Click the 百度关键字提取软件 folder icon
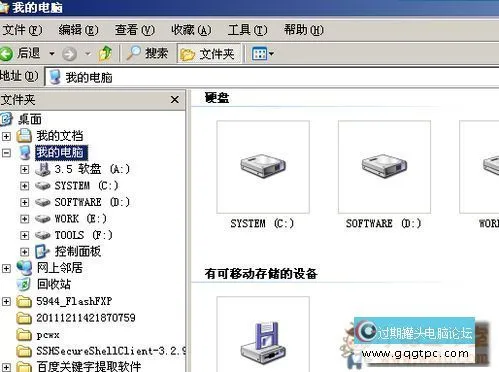Image resolution: width=499 pixels, height=372 pixels. [x=24, y=367]
